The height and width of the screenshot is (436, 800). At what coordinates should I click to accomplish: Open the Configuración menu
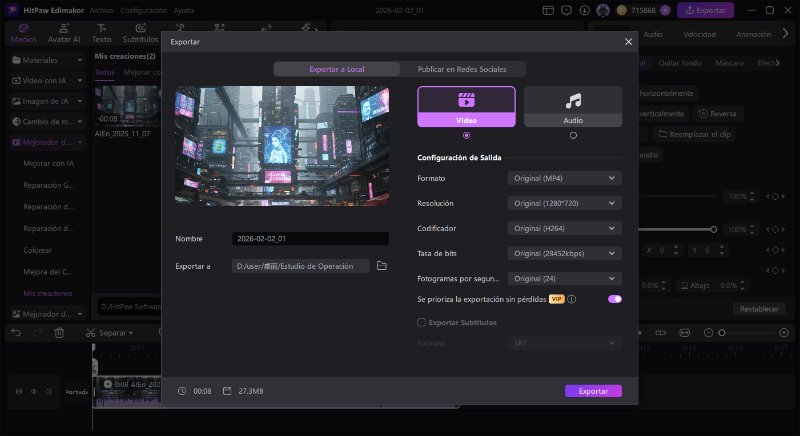click(143, 10)
